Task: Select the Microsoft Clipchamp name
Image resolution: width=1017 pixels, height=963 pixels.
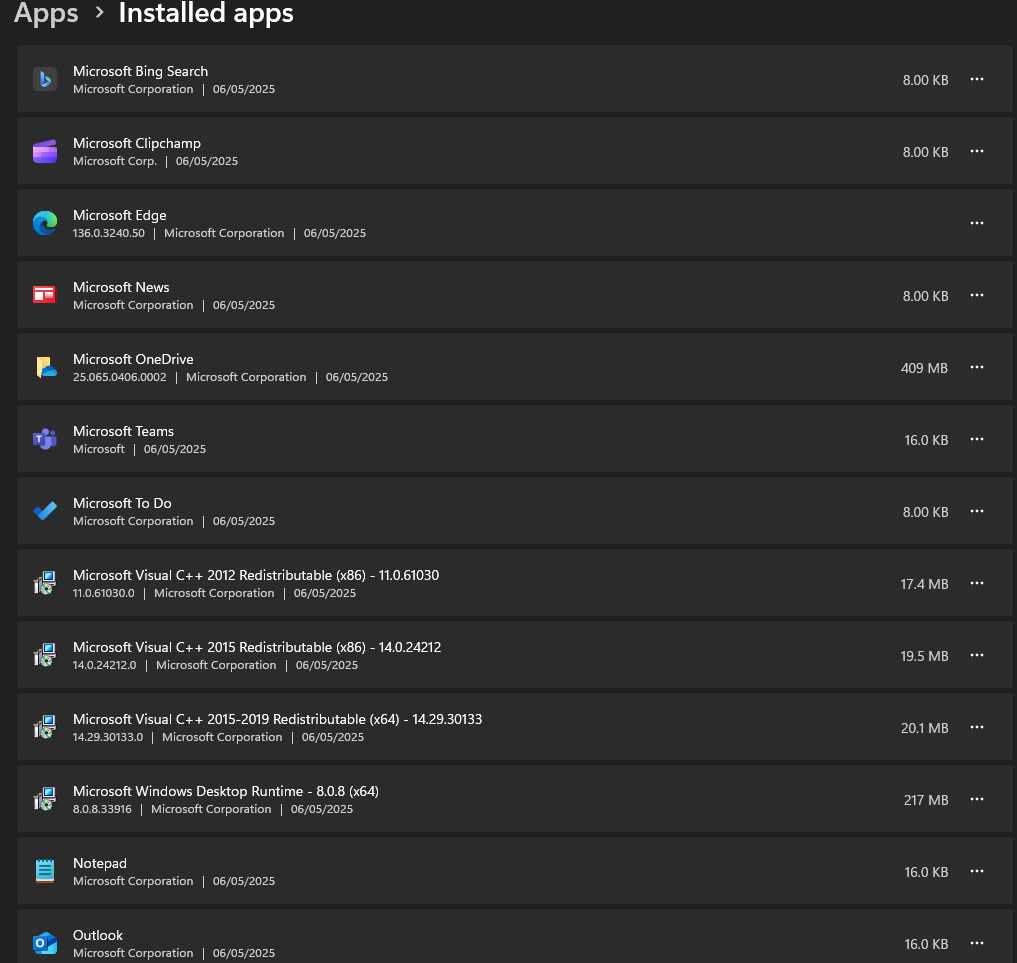Action: coord(137,143)
